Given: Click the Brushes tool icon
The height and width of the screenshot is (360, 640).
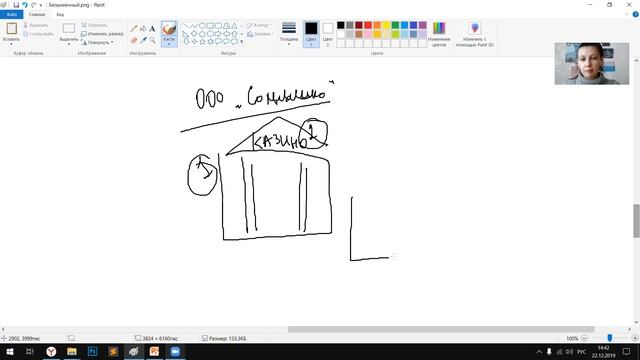Looking at the screenshot, I should point(169,29).
